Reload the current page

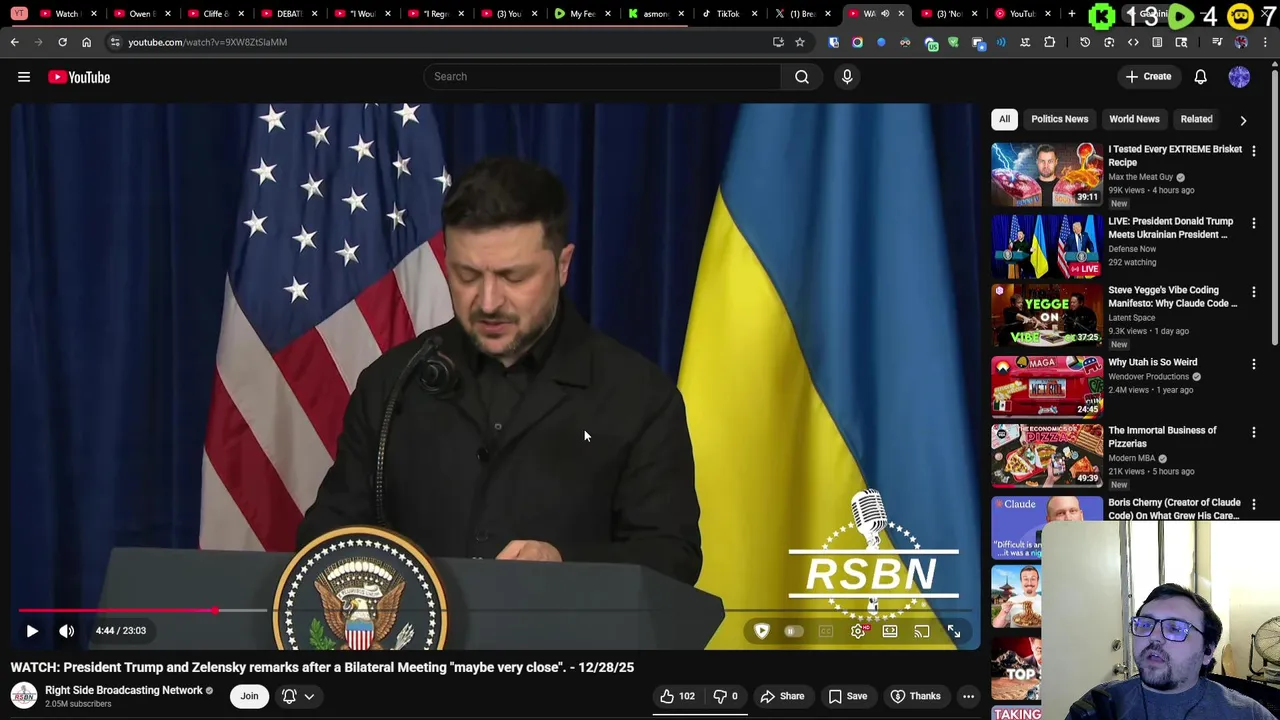(62, 42)
